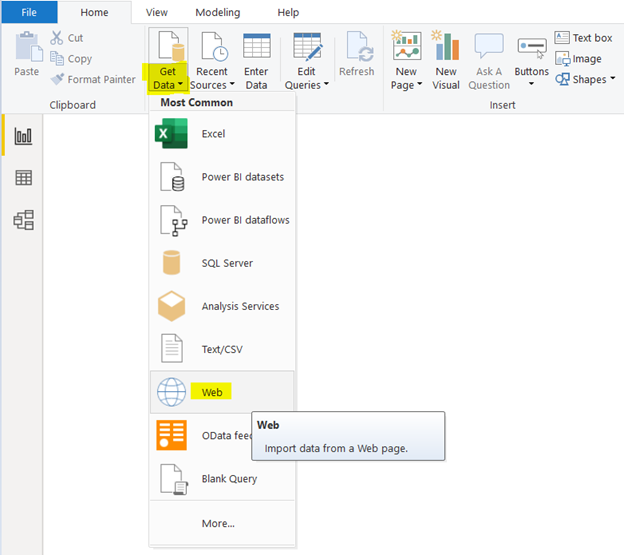
Task: Switch to the Home ribbon tab
Action: click(x=94, y=12)
